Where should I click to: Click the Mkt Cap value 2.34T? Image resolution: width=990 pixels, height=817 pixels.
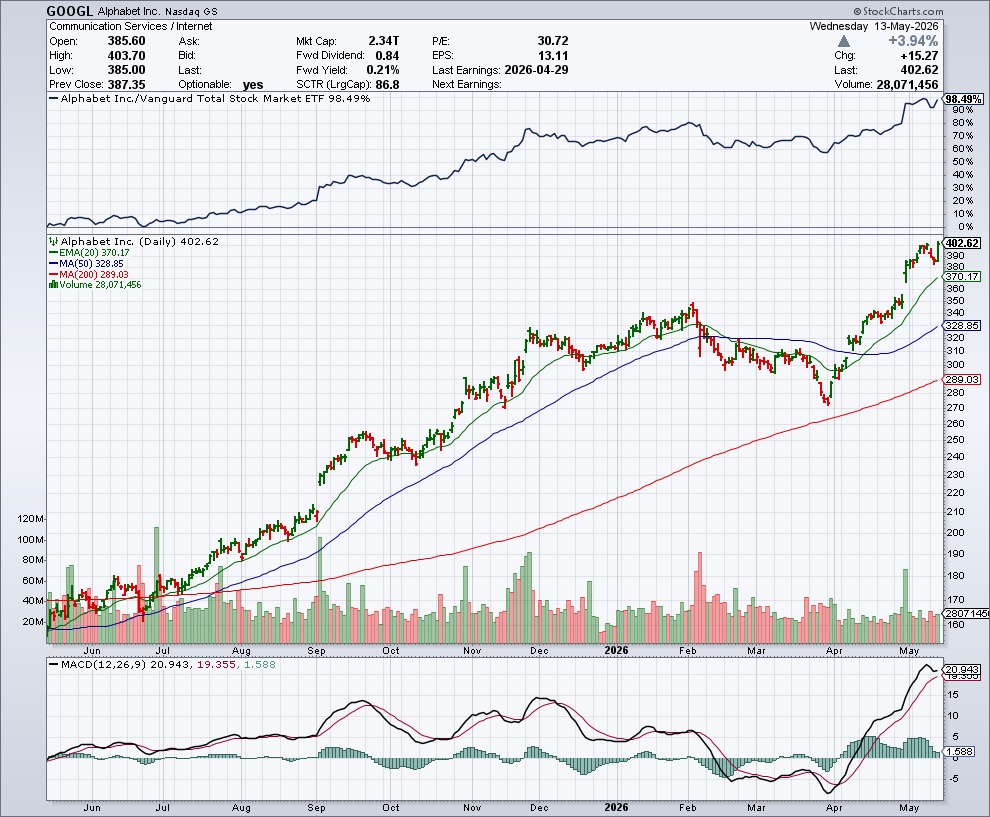[x=383, y=41]
